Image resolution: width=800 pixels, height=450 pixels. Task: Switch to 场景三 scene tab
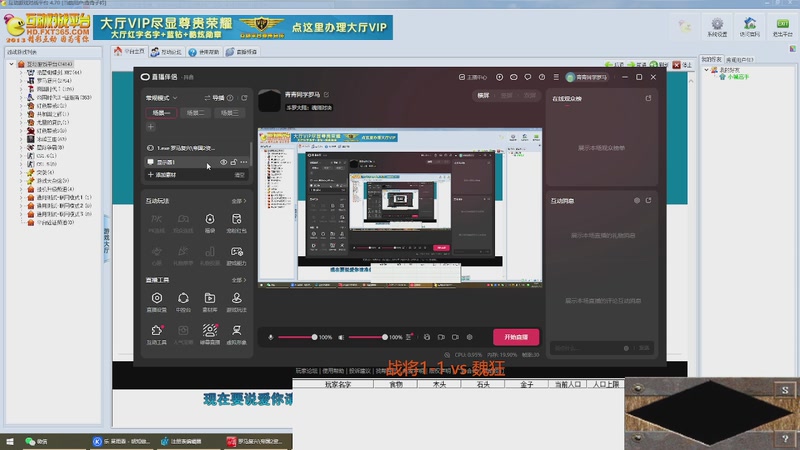[x=230, y=113]
